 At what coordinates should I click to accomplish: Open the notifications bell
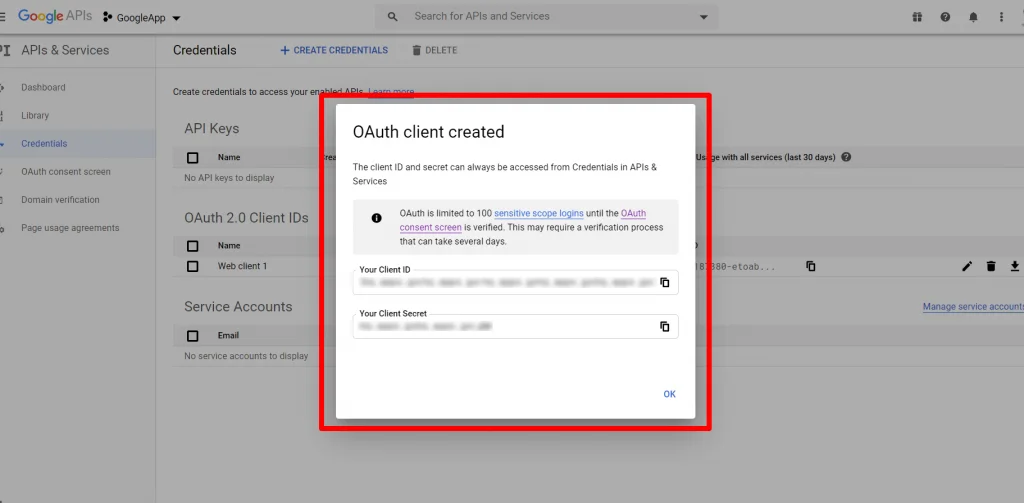(x=973, y=17)
